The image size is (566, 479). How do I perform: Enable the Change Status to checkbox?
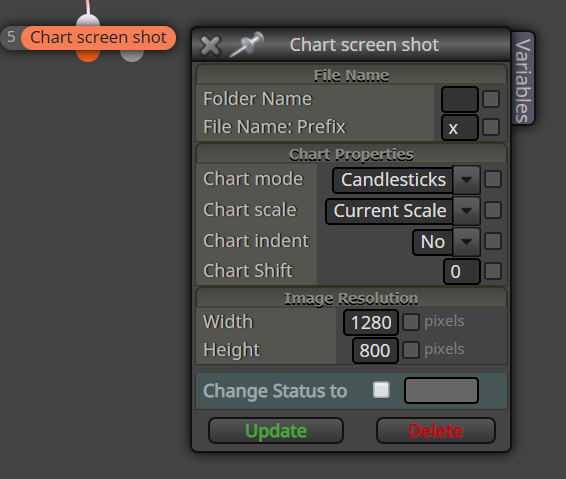point(381,390)
